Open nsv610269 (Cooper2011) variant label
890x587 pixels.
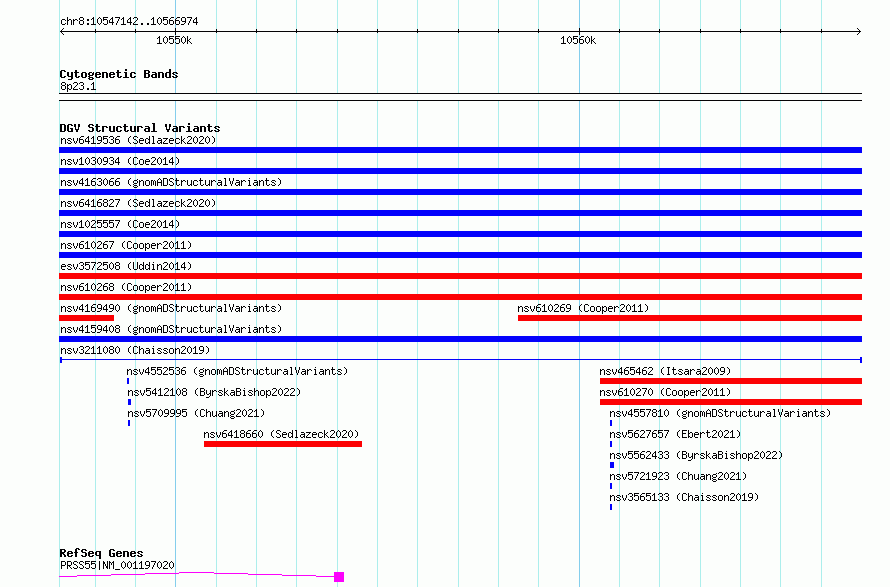coord(583,308)
